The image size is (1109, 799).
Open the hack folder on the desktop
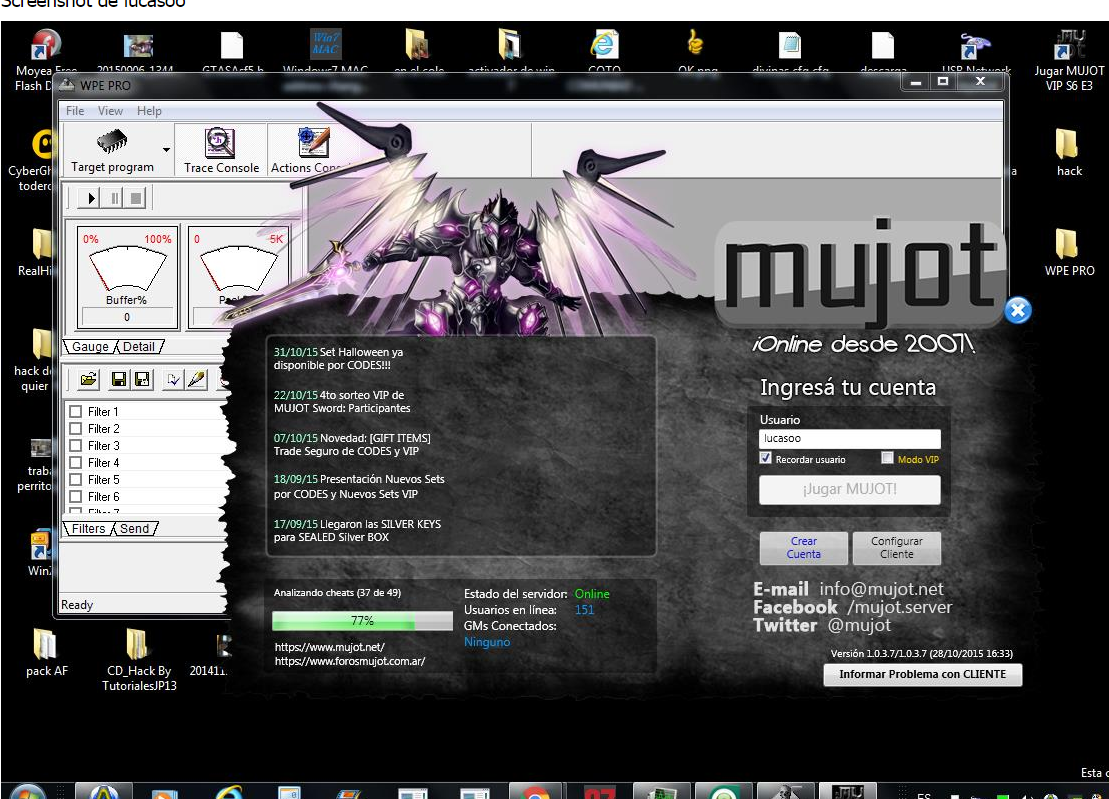tap(1069, 148)
